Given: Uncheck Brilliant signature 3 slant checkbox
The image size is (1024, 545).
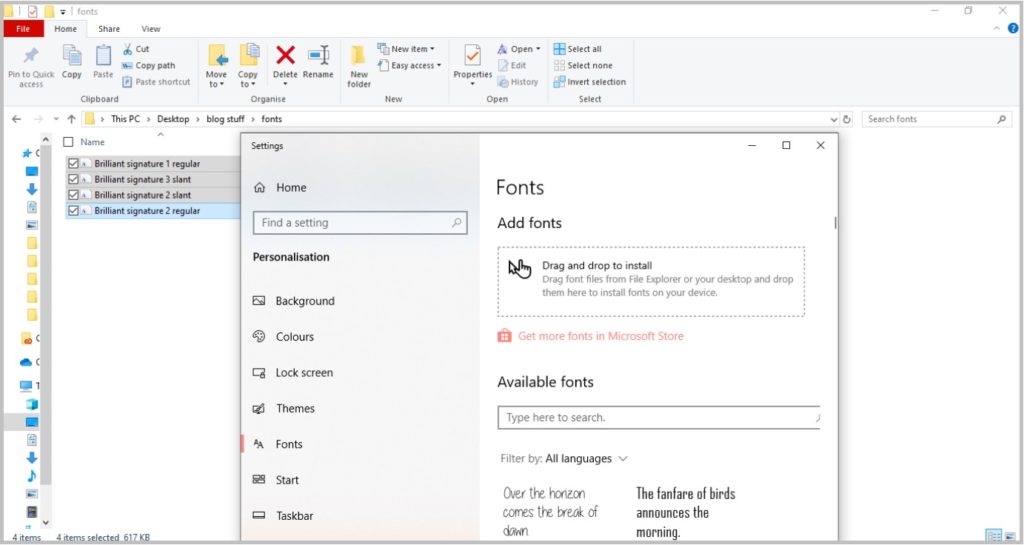Looking at the screenshot, I should [73, 179].
